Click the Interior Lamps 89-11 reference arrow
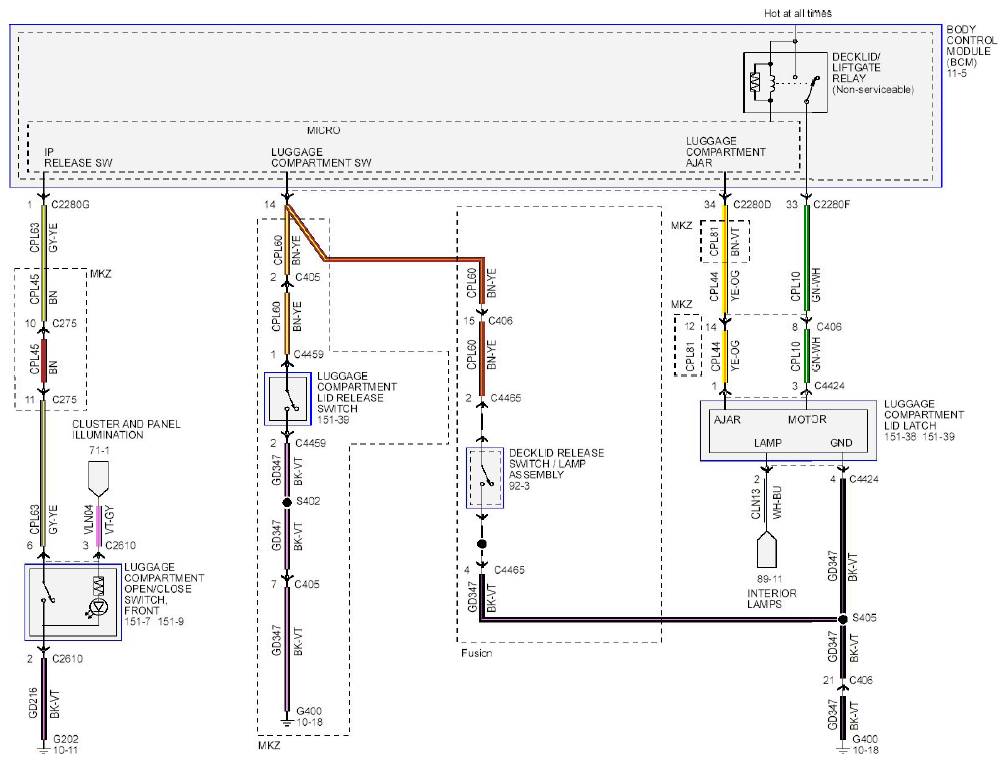This screenshot has width=1007, height=763. (x=766, y=550)
